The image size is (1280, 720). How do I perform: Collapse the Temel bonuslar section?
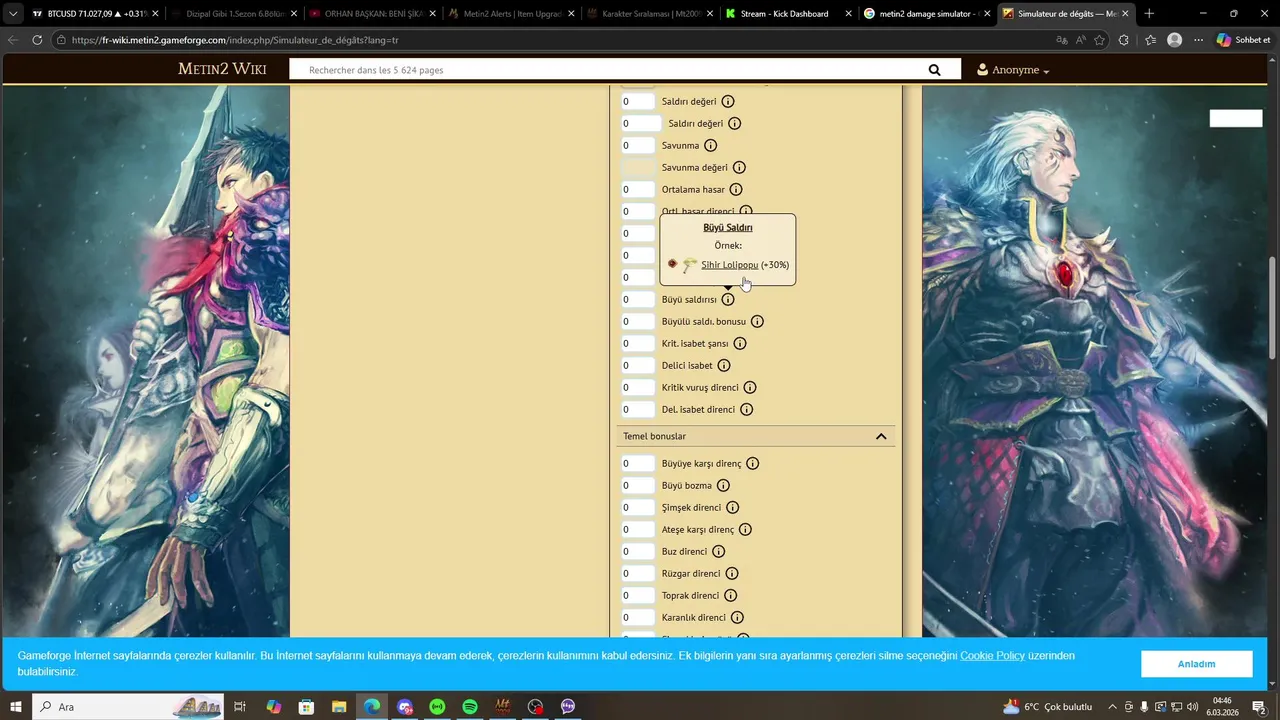coord(881,437)
